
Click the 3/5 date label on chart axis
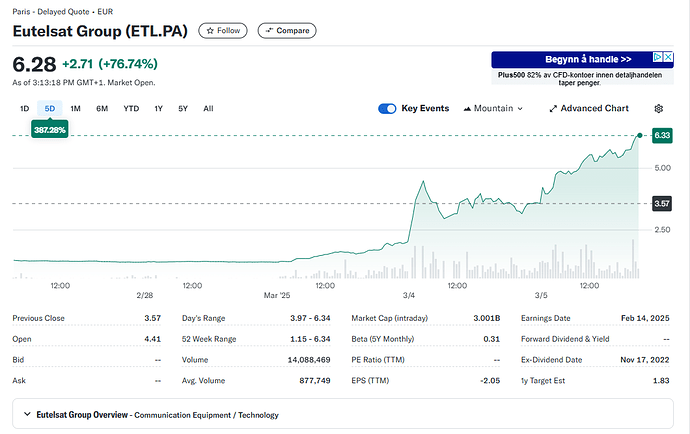point(541,295)
